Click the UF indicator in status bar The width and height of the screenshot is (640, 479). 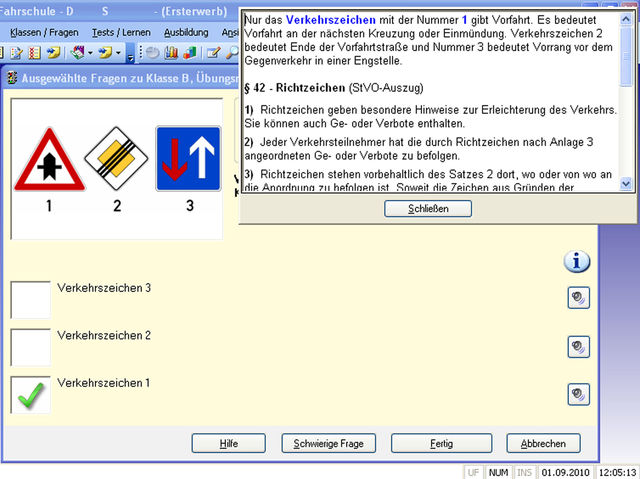coord(473,472)
